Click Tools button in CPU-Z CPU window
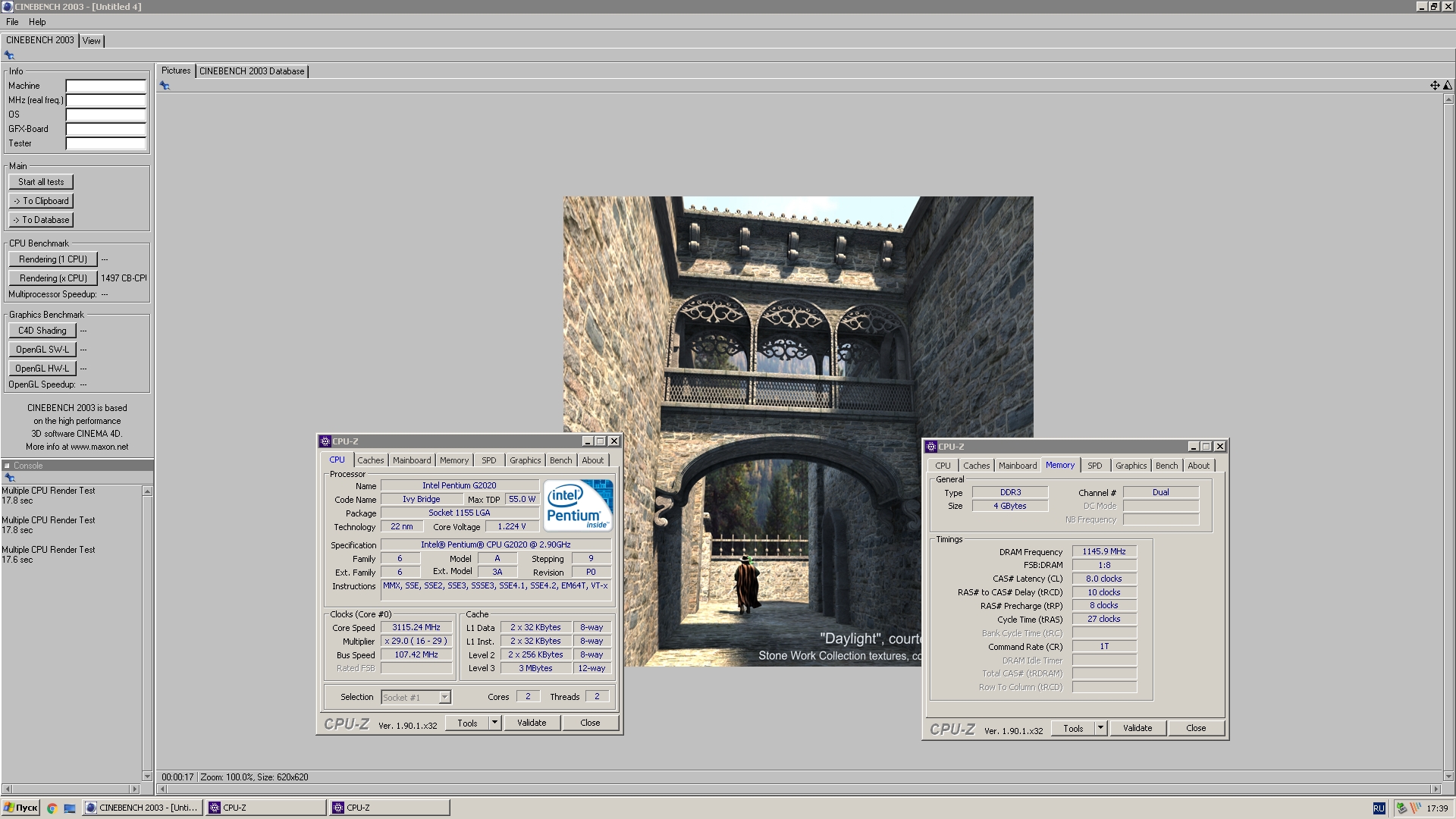The height and width of the screenshot is (819, 1456). [x=467, y=723]
